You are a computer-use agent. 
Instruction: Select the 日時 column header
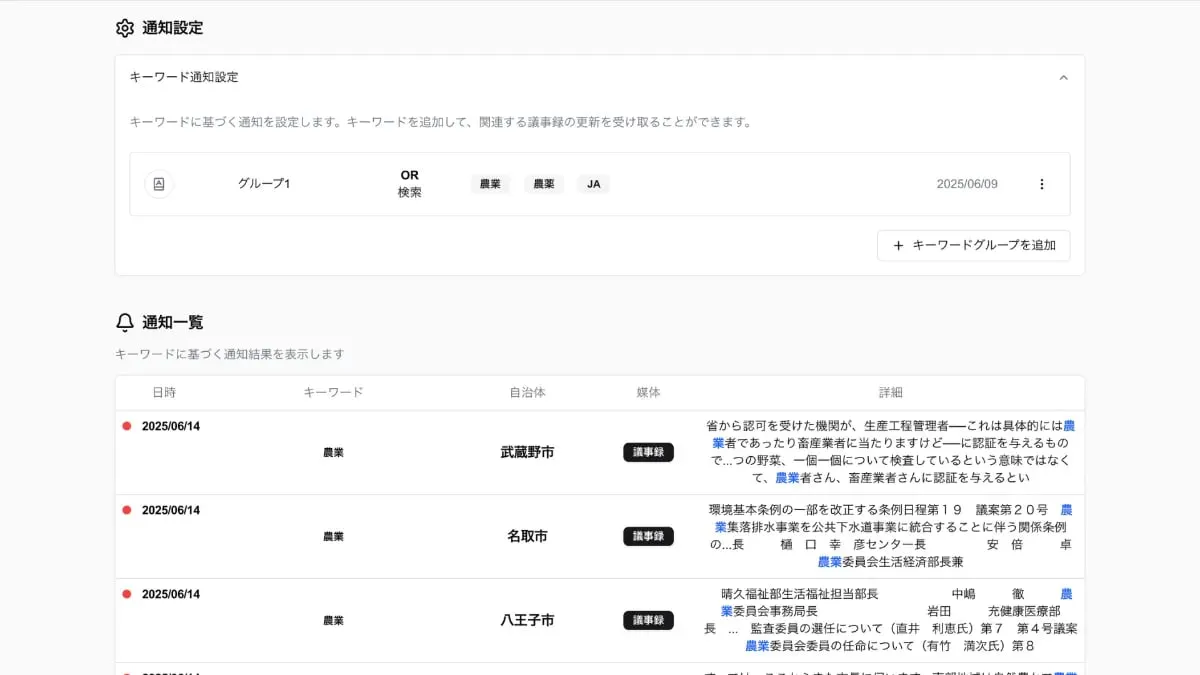pyautogui.click(x=164, y=393)
